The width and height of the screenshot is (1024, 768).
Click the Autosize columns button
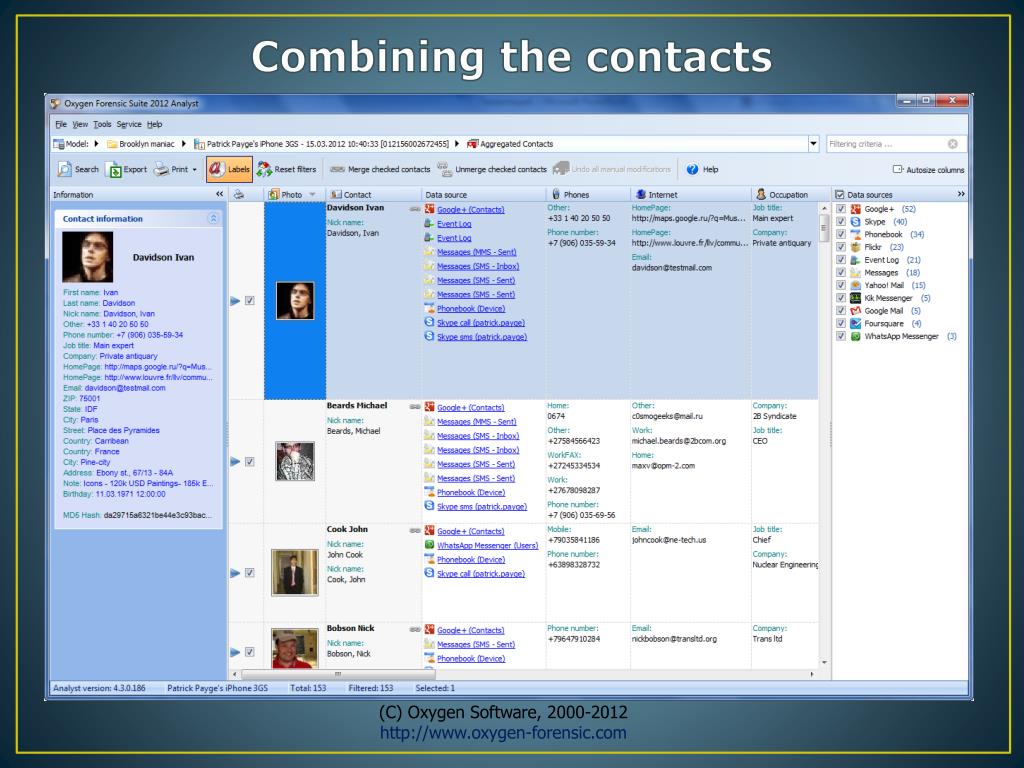click(929, 170)
